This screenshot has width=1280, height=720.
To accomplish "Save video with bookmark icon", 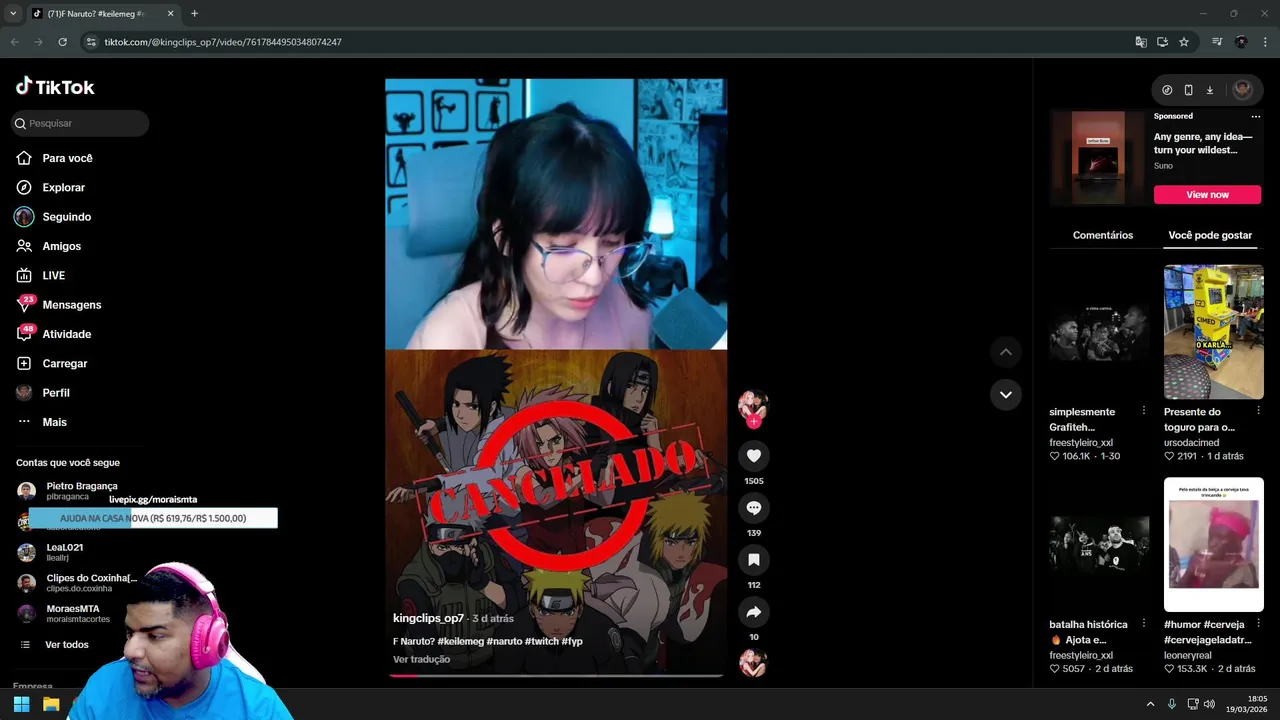I will pos(754,560).
